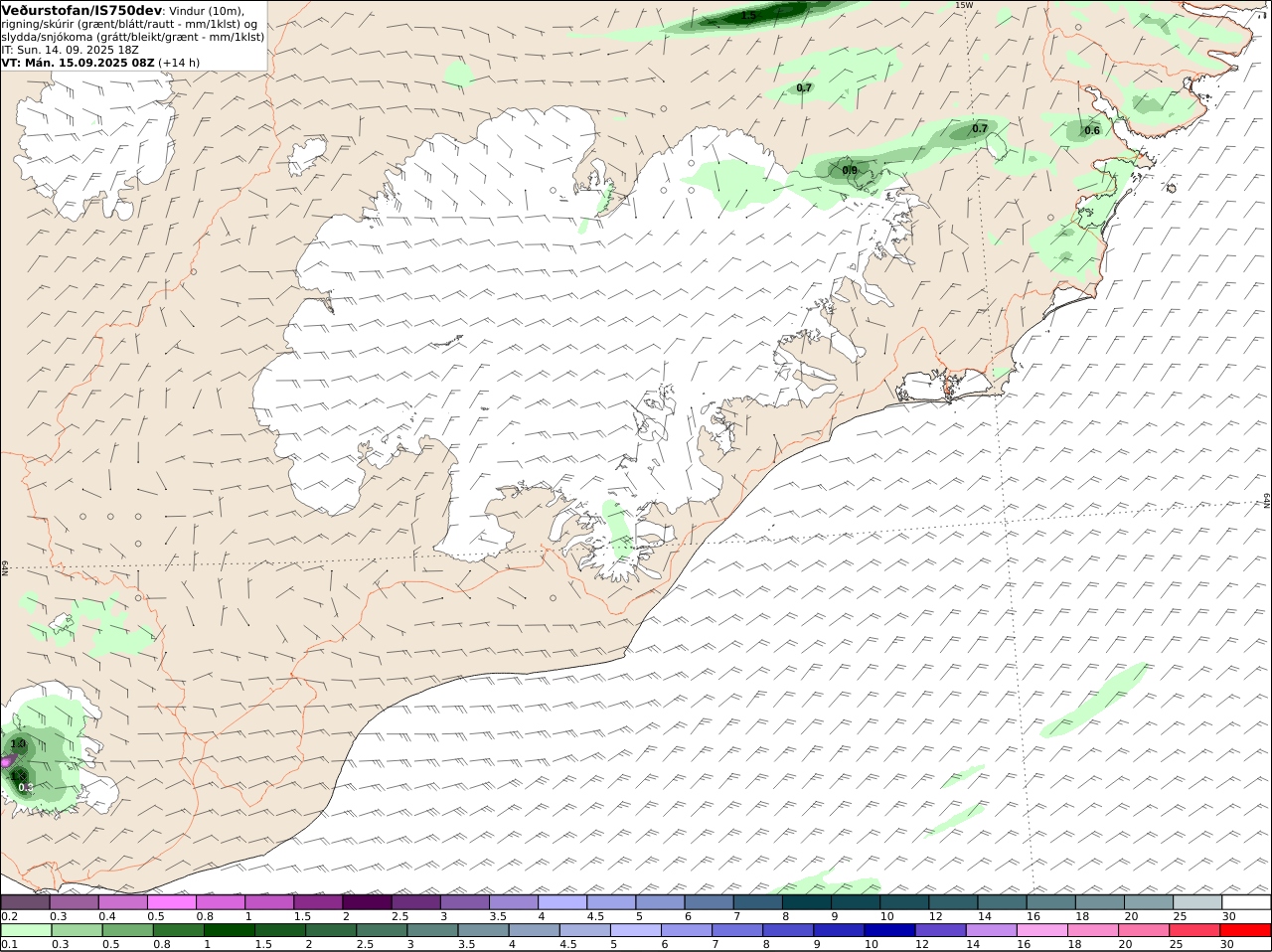
Task: Pick the medium green 0.5 mm rain swatch
Action: coord(127,931)
